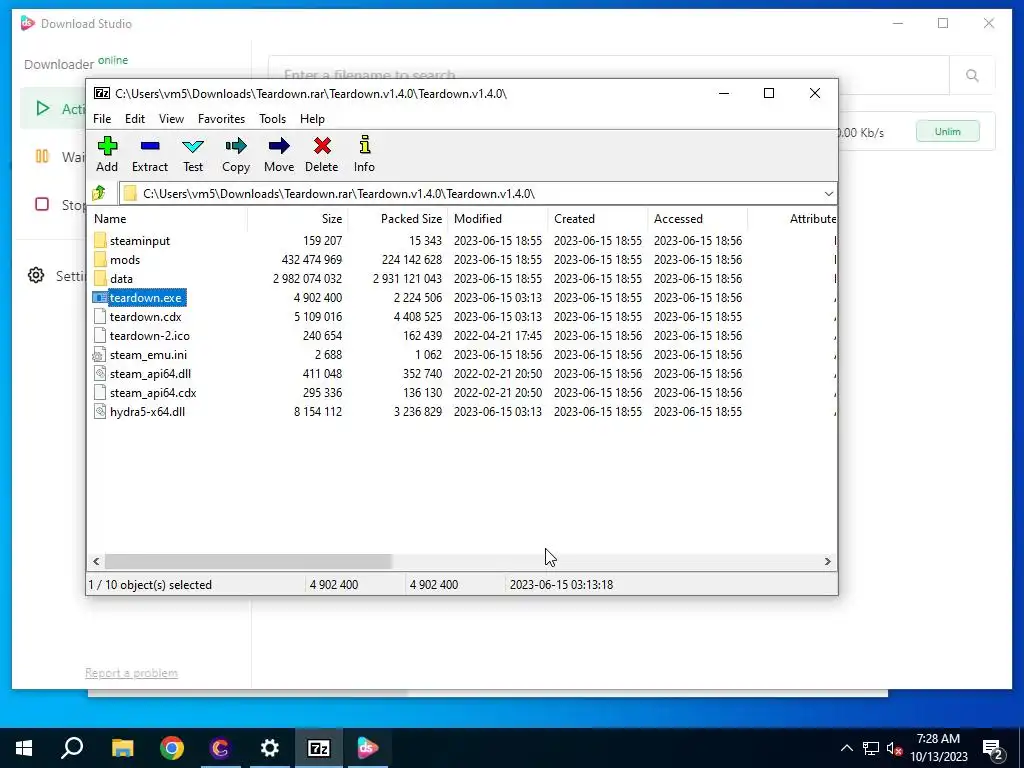
Task: Open the Help menu
Action: (x=312, y=119)
